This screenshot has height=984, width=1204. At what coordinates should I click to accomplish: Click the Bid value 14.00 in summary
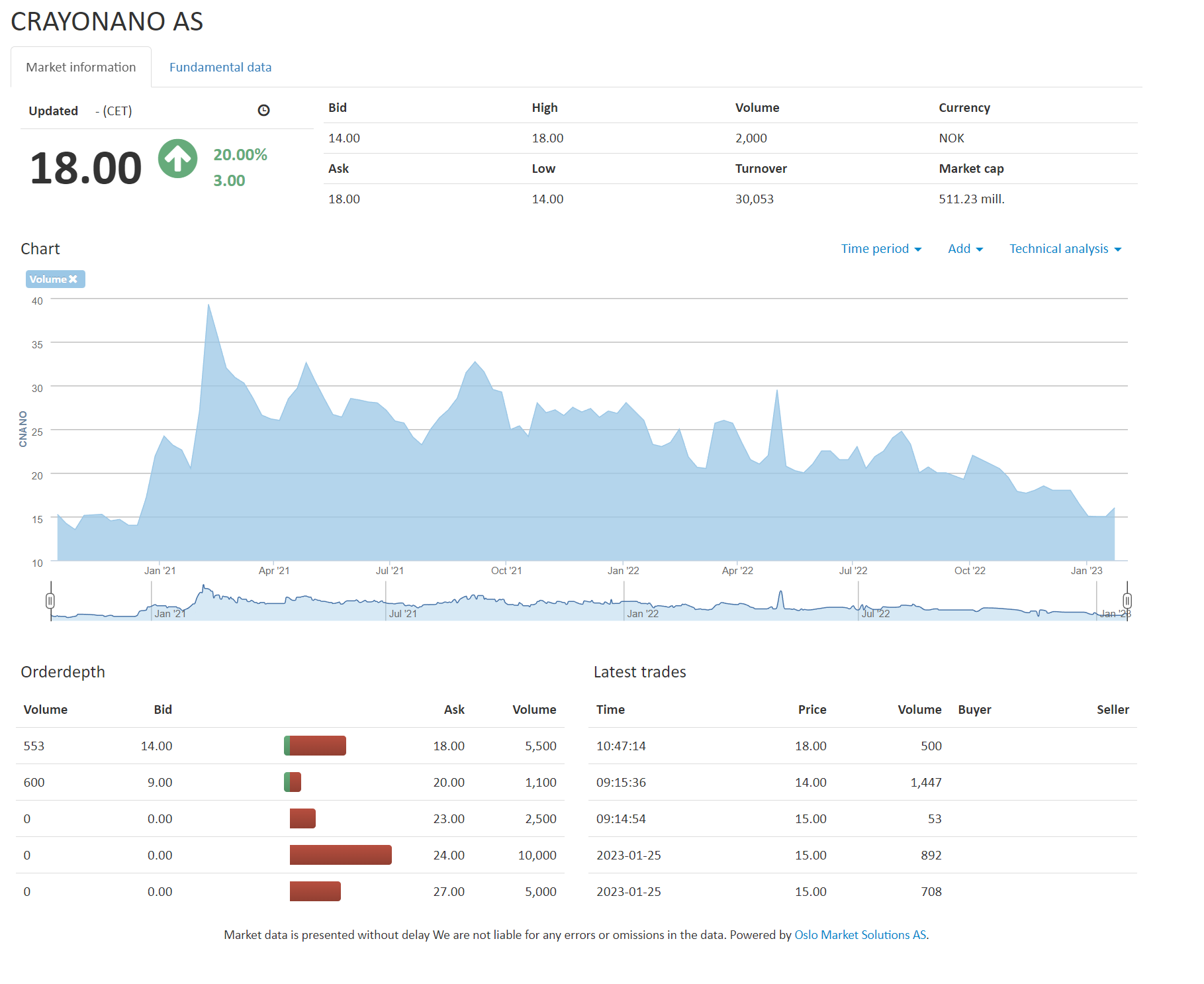pyautogui.click(x=344, y=138)
